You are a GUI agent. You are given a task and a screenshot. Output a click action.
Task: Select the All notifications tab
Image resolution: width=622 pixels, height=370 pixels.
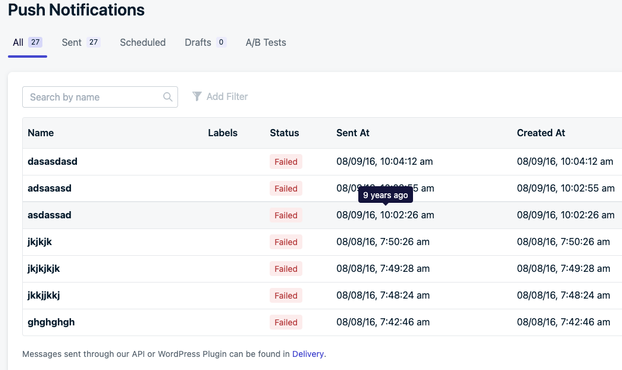(x=27, y=42)
